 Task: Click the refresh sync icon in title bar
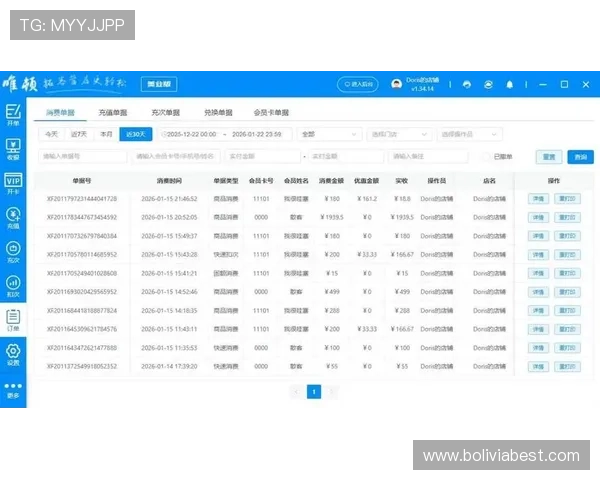[x=488, y=84]
